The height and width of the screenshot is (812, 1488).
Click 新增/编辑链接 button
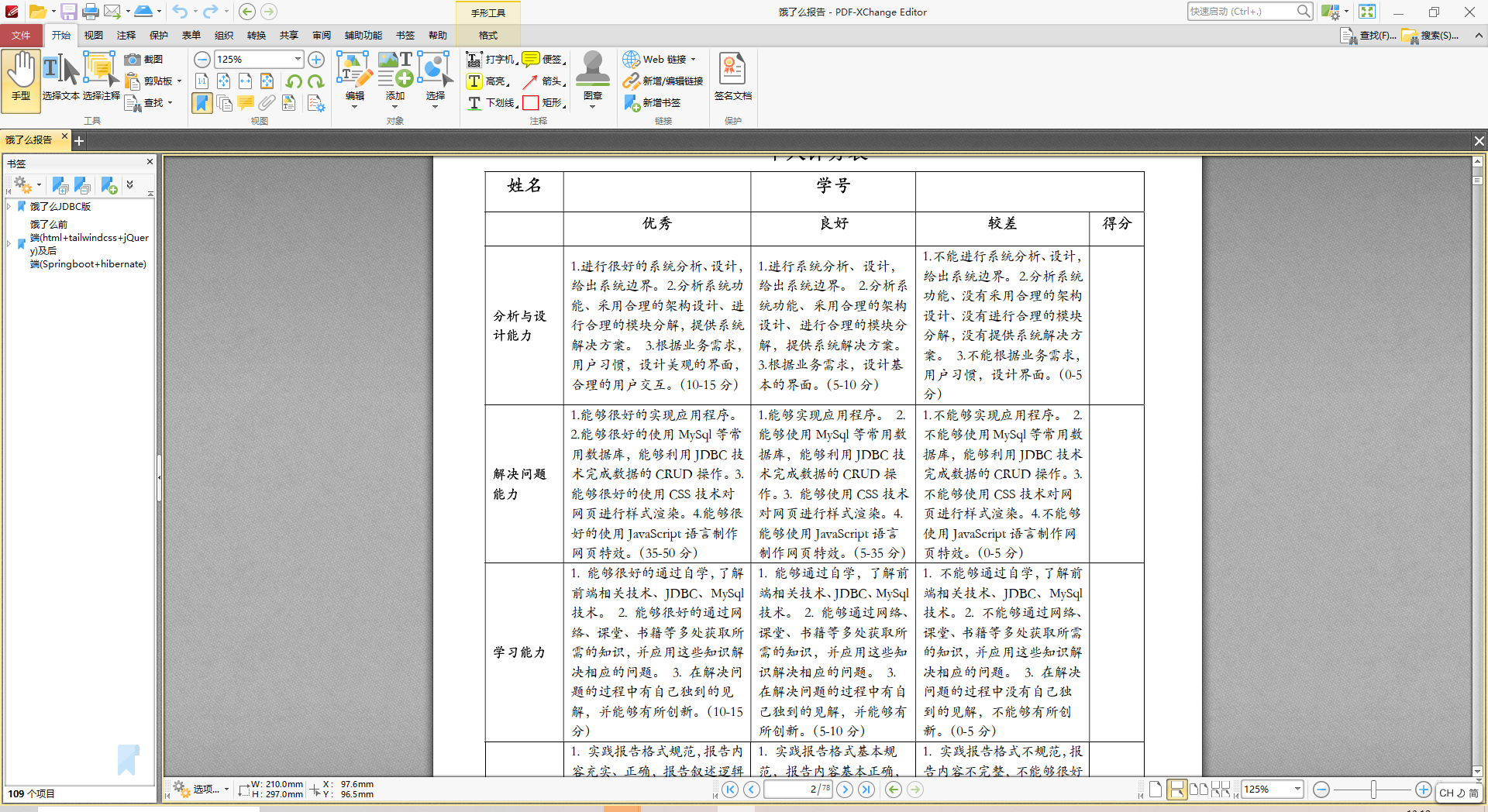point(663,81)
